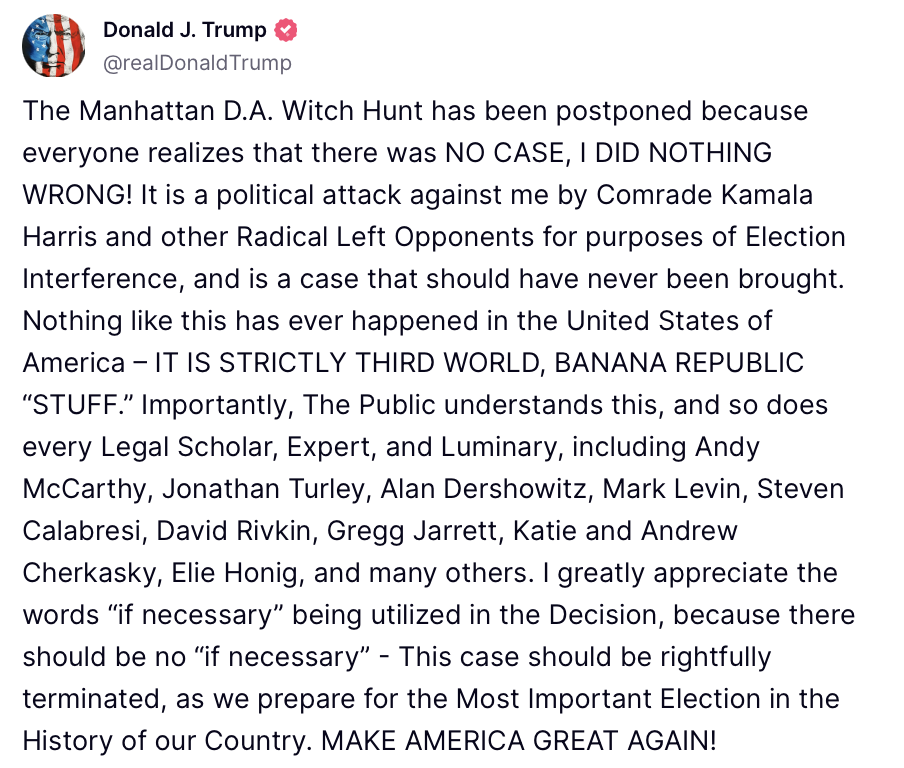This screenshot has height=768, width=904.
Task: Click the red verified checkmark badge
Action: [285, 30]
